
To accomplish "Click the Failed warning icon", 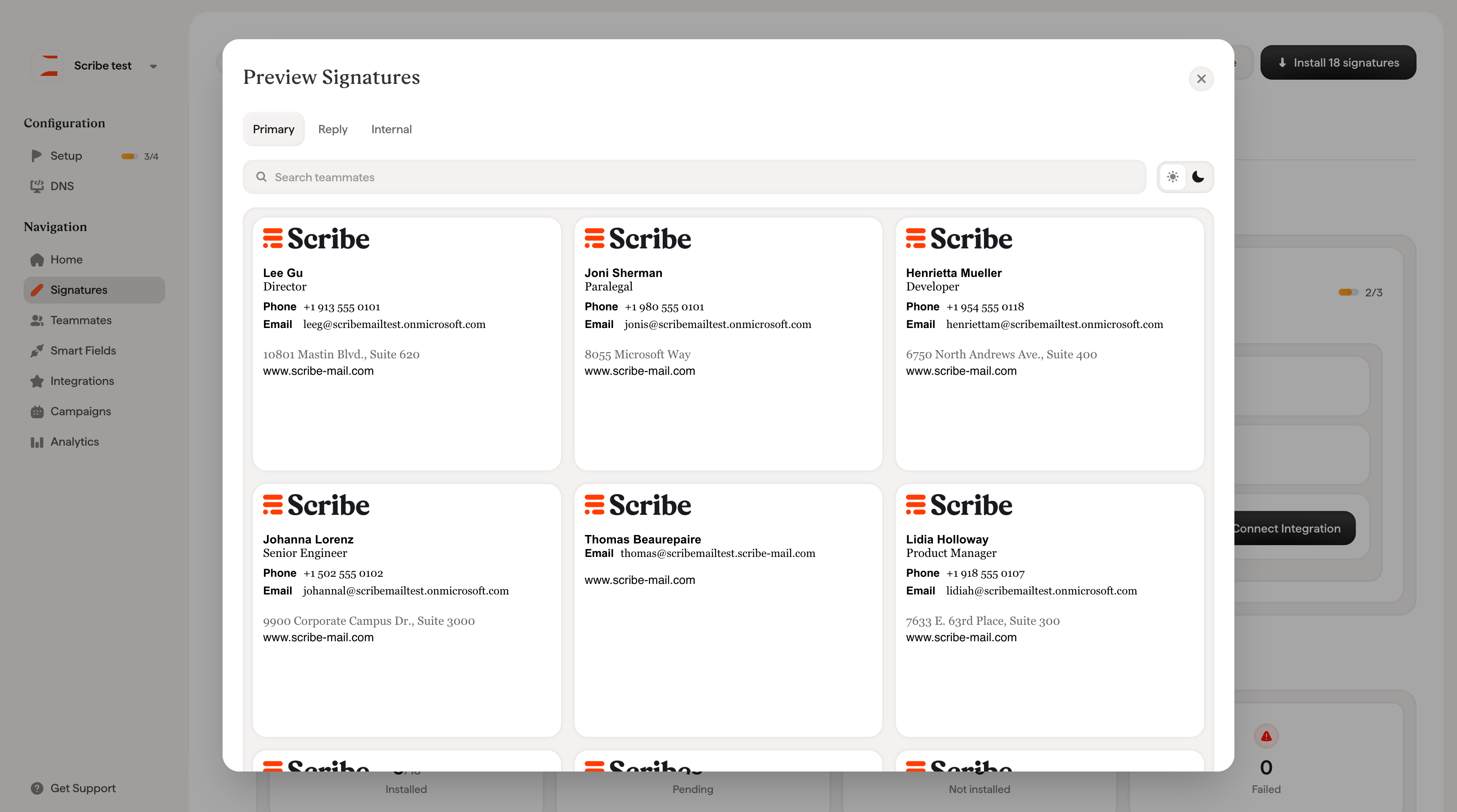I will click(1266, 736).
